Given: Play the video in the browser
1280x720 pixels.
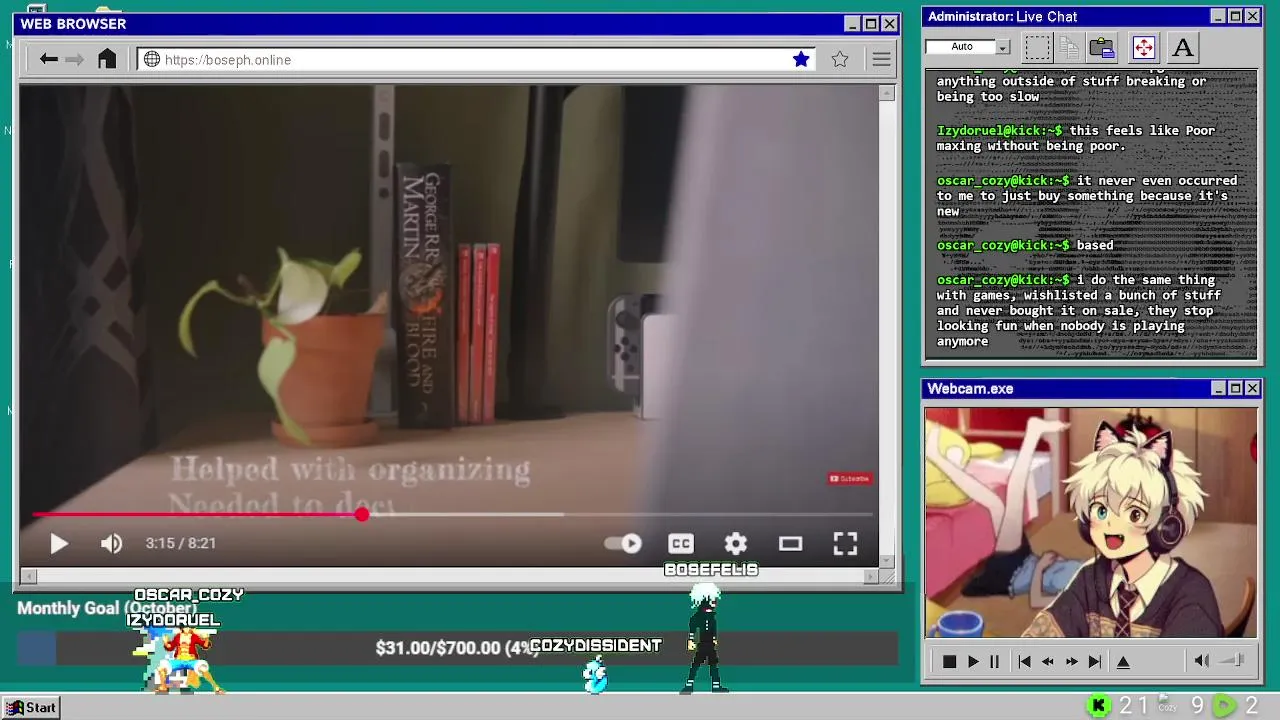Looking at the screenshot, I should pos(58,543).
